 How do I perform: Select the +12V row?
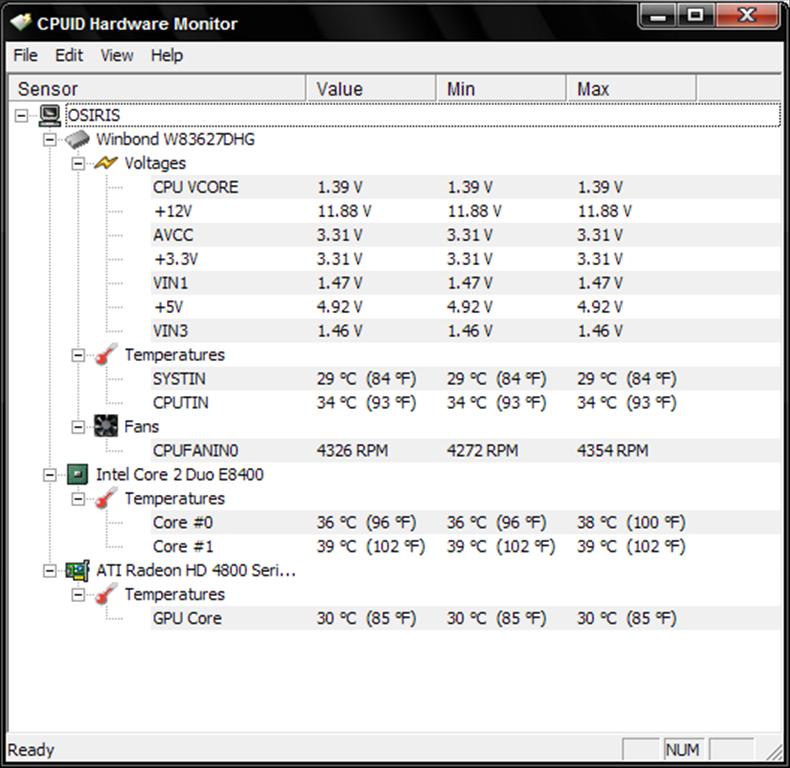466,211
